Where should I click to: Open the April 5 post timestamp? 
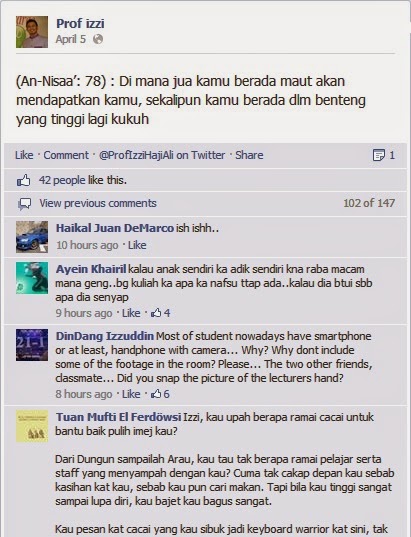(x=71, y=39)
